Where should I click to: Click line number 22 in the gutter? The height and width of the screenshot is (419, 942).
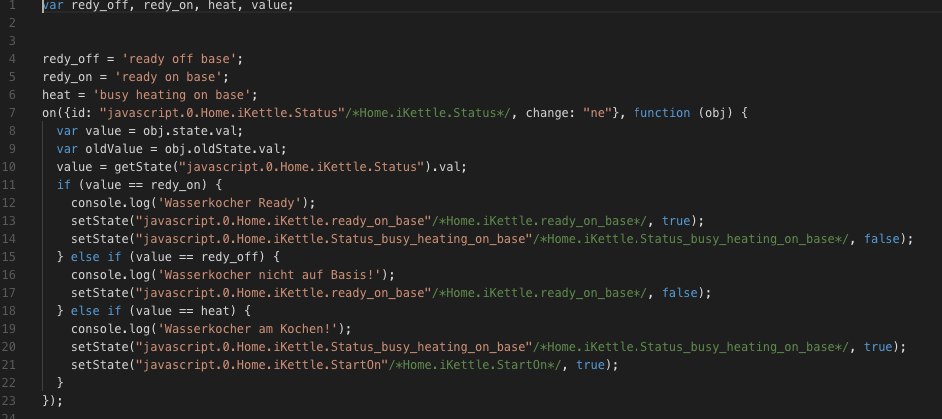click(x=10, y=382)
